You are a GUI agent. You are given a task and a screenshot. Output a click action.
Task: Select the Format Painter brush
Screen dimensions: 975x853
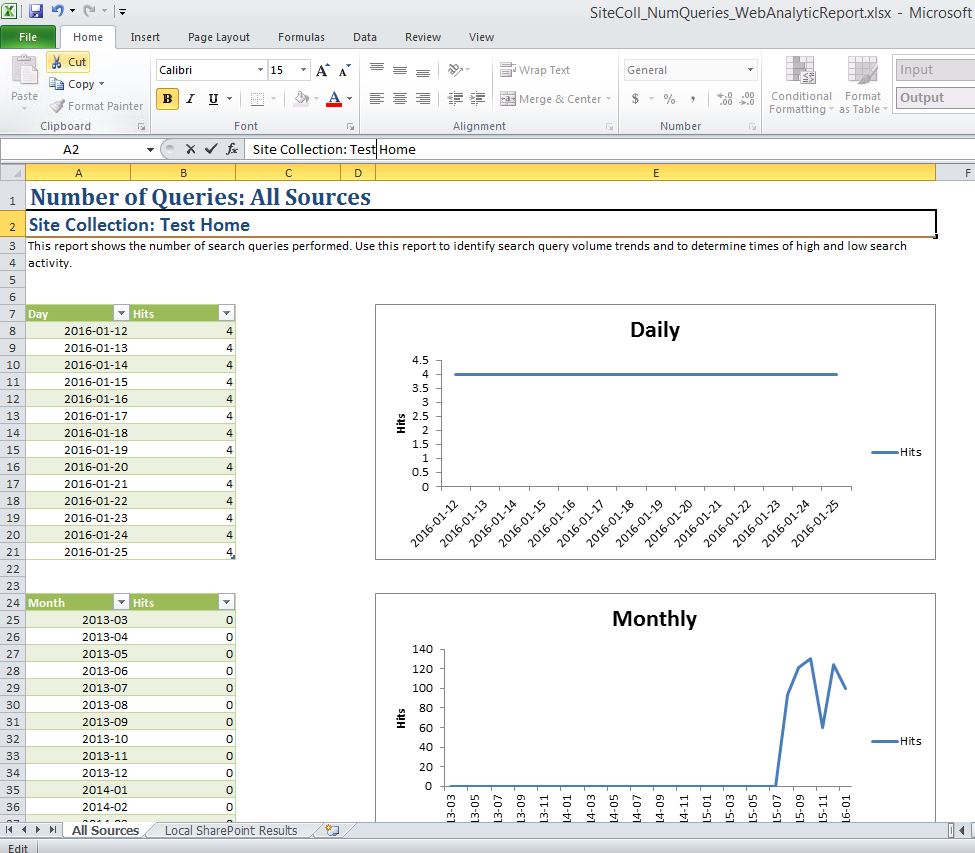(96, 106)
